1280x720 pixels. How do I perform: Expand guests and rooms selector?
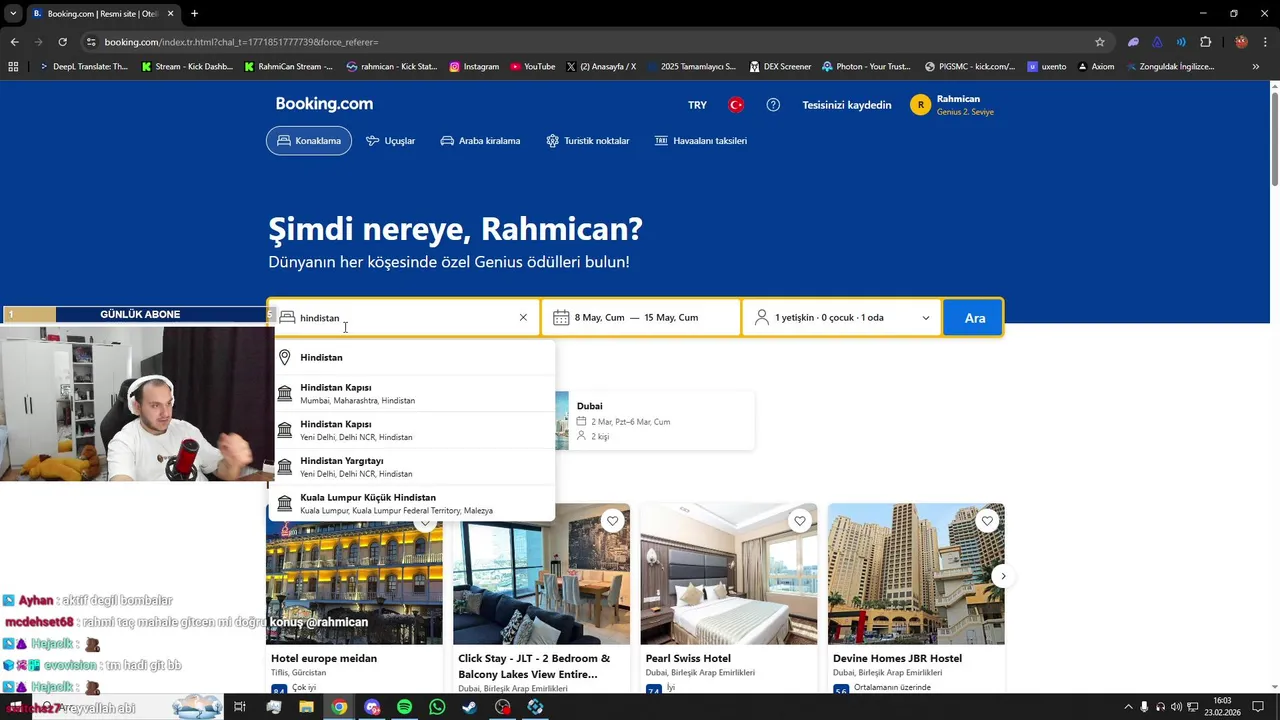841,318
